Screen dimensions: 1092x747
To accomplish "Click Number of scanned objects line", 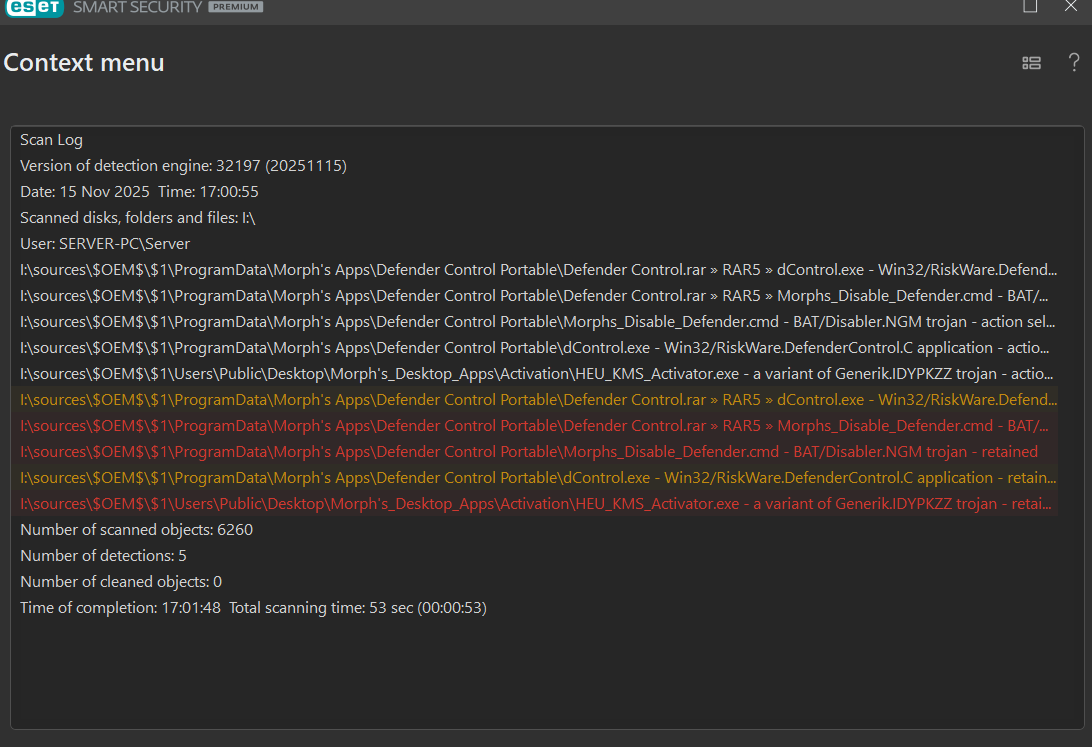I will click(x=136, y=530).
